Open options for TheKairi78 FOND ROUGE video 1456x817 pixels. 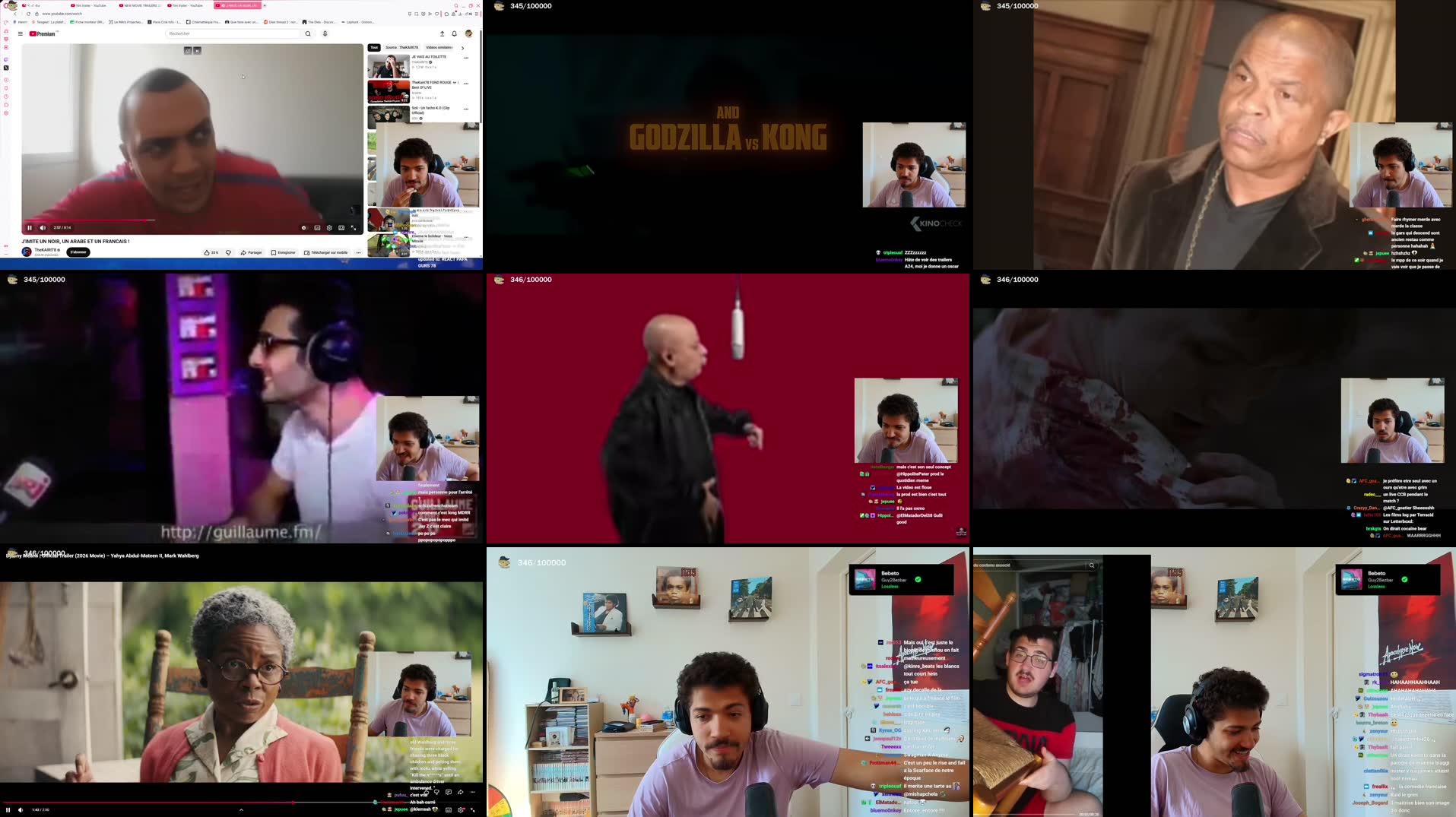(466, 84)
